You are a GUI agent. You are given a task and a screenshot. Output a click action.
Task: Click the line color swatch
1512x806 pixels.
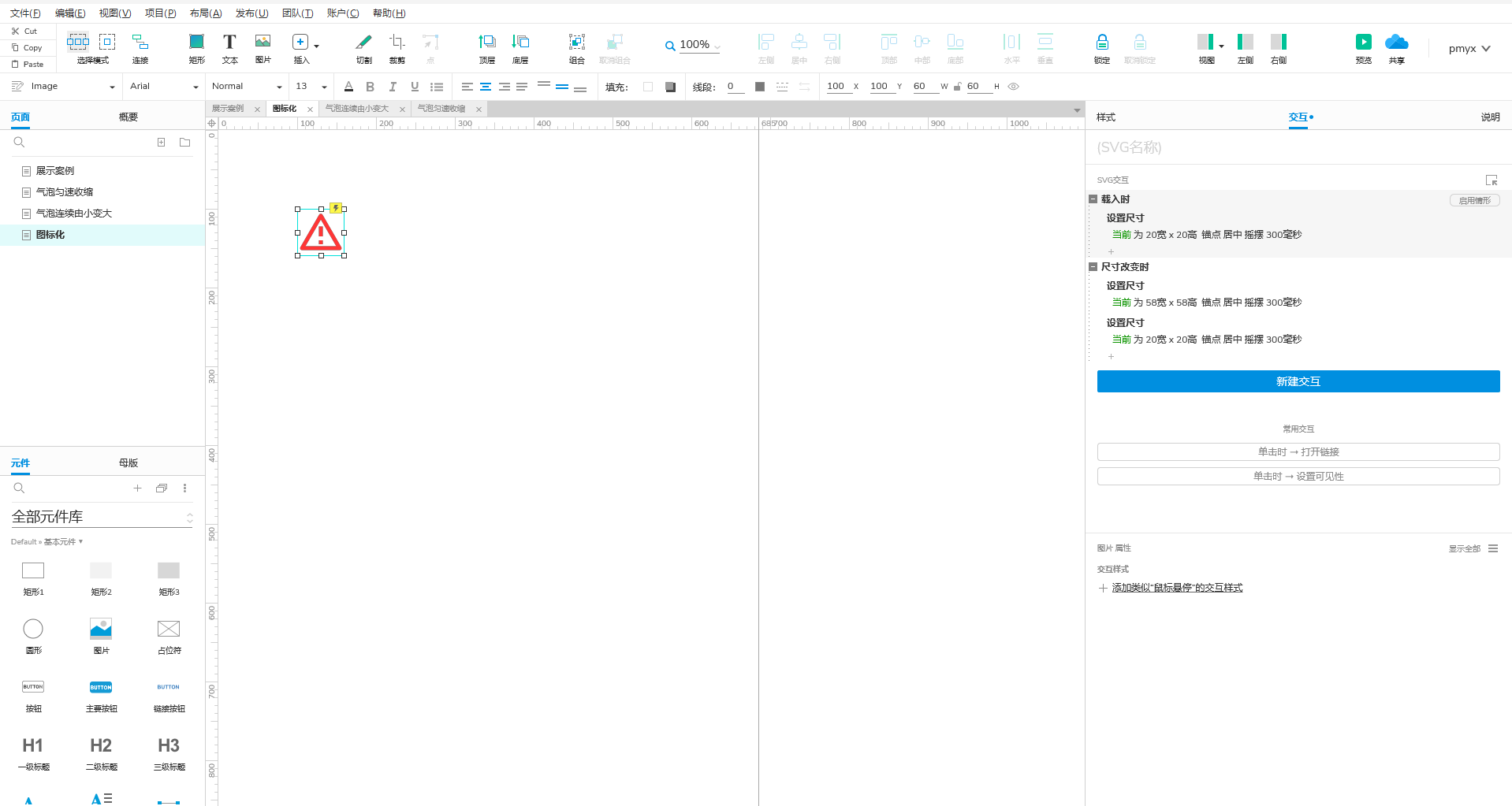point(760,87)
